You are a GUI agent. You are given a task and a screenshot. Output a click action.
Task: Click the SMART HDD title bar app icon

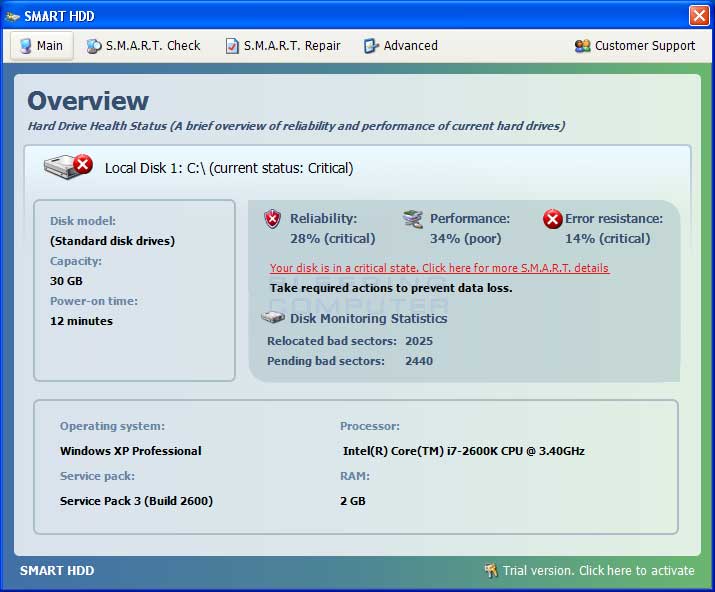(12, 17)
